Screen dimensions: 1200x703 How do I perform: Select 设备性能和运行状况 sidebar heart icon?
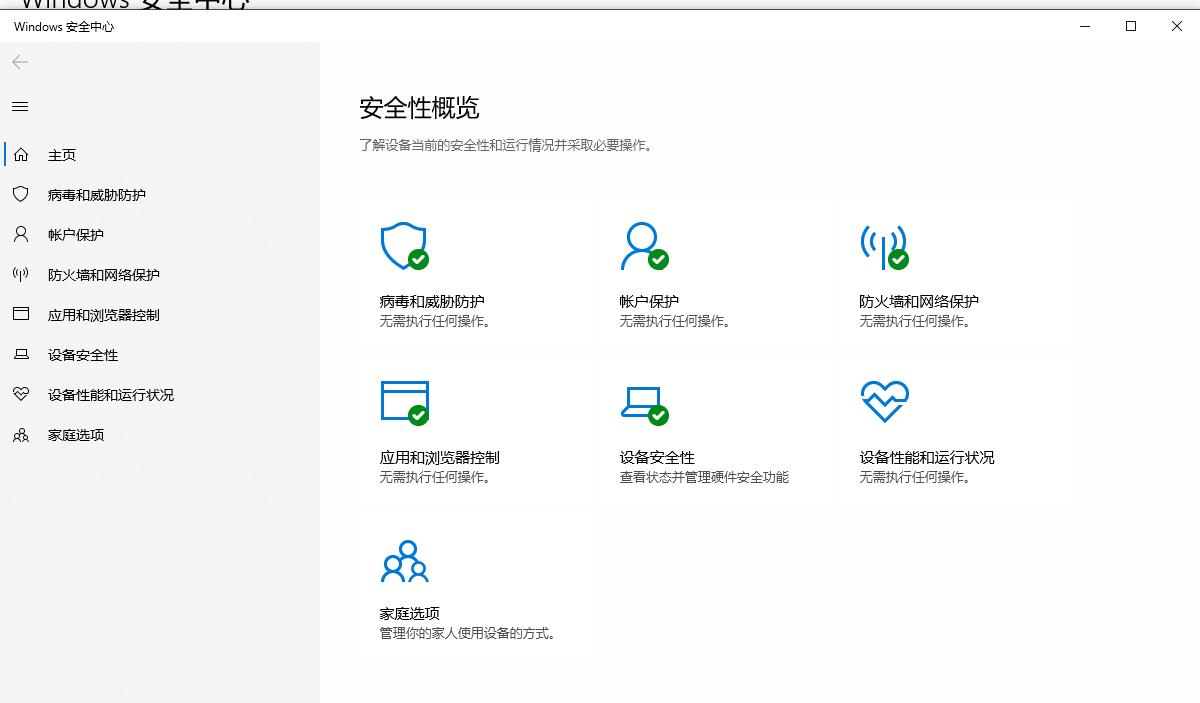[20, 395]
